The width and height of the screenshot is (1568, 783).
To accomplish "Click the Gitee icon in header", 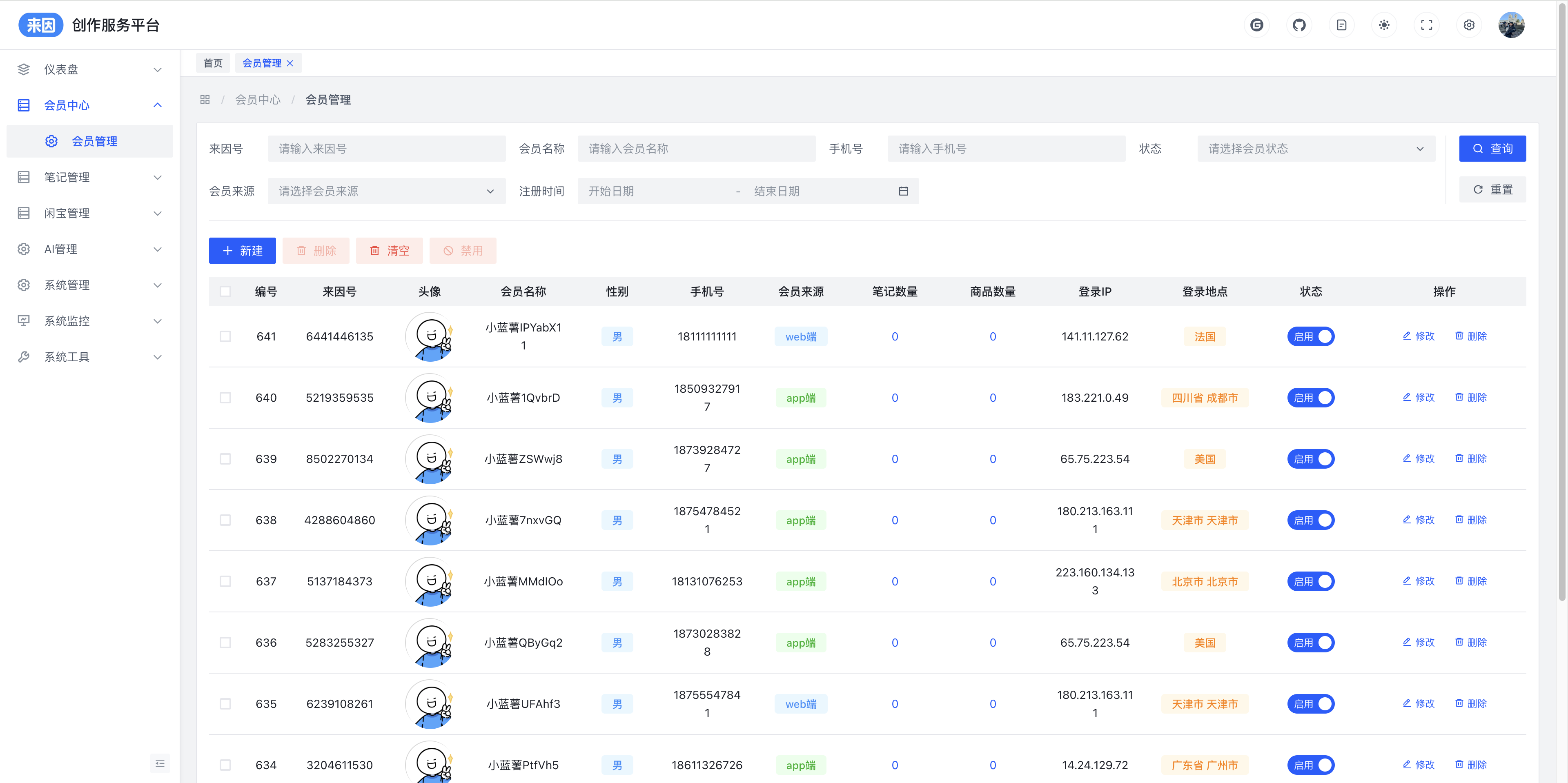I will point(1256,25).
